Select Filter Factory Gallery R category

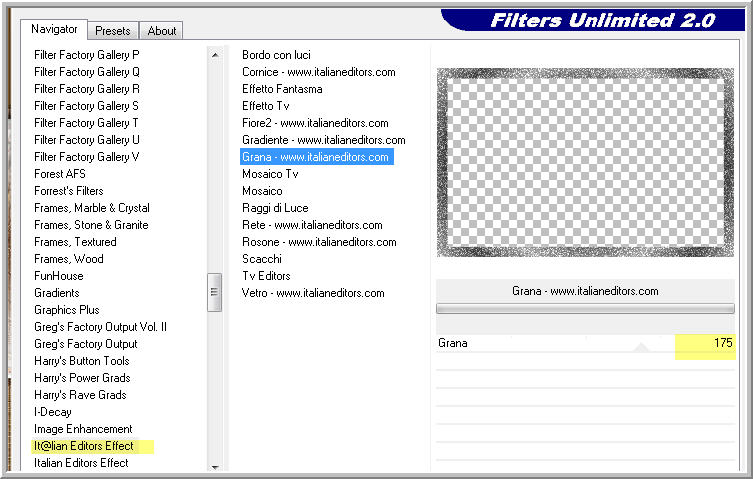click(x=87, y=89)
